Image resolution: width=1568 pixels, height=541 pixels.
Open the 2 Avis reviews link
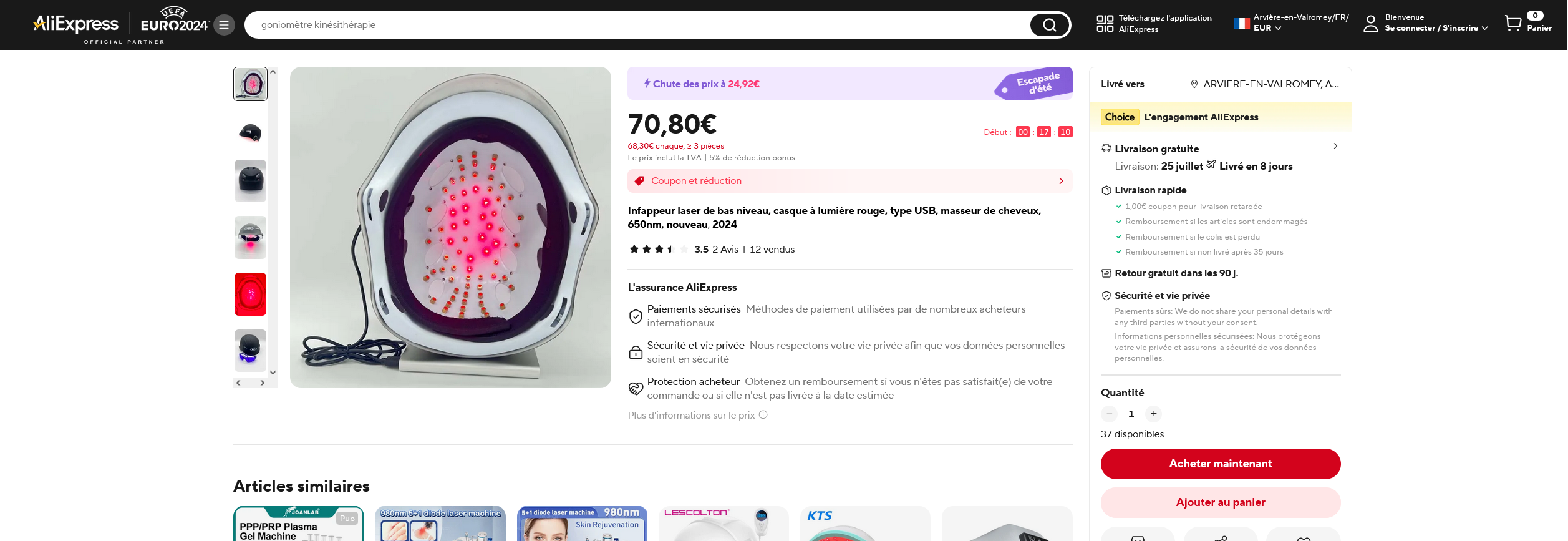[725, 250]
